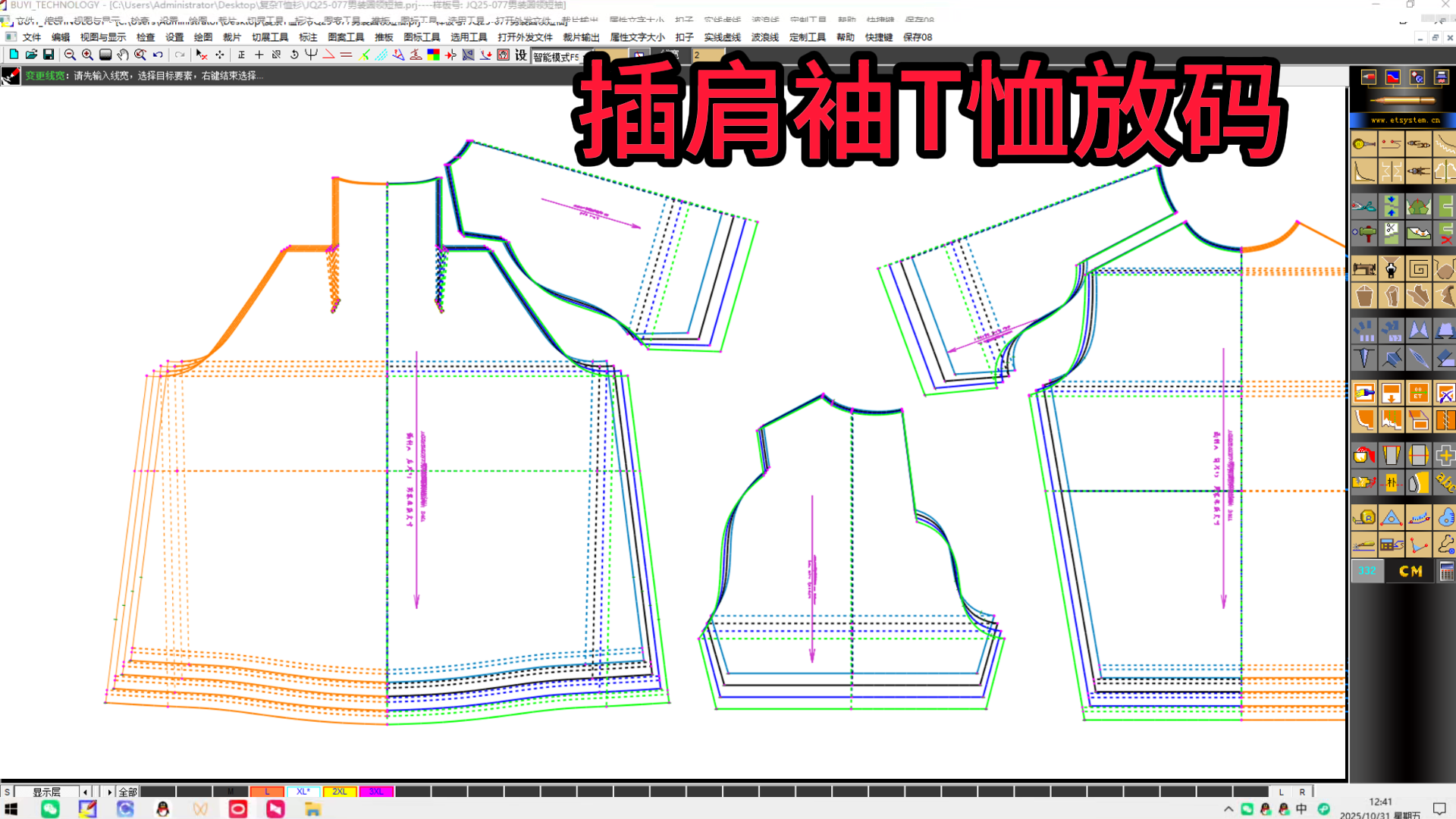Image resolution: width=1456 pixels, height=819 pixels.
Task: Click the pan hand tool in the toolbar
Action: pyautogui.click(x=124, y=55)
